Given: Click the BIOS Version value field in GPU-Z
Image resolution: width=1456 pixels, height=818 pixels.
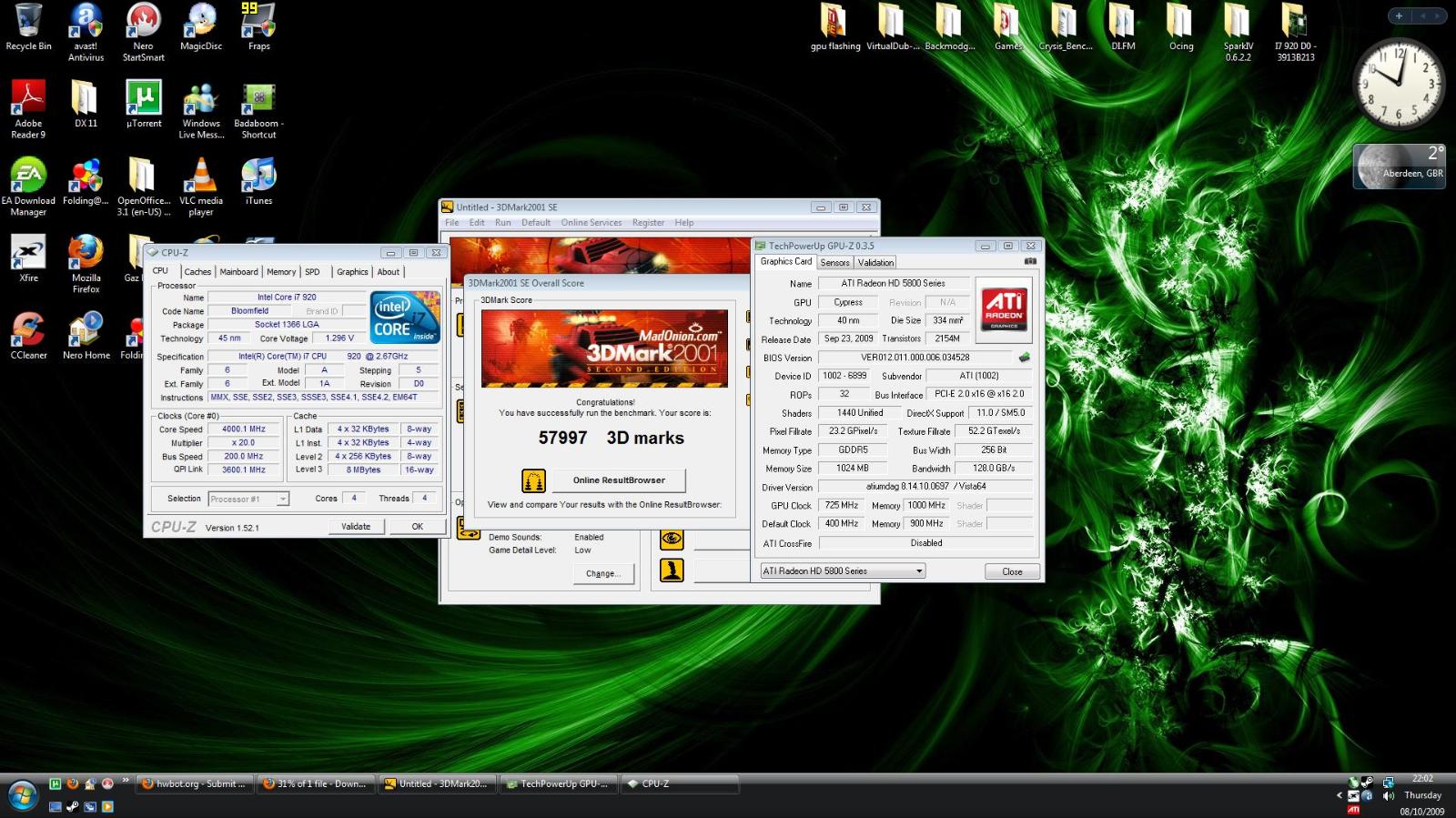Looking at the screenshot, I should click(915, 358).
